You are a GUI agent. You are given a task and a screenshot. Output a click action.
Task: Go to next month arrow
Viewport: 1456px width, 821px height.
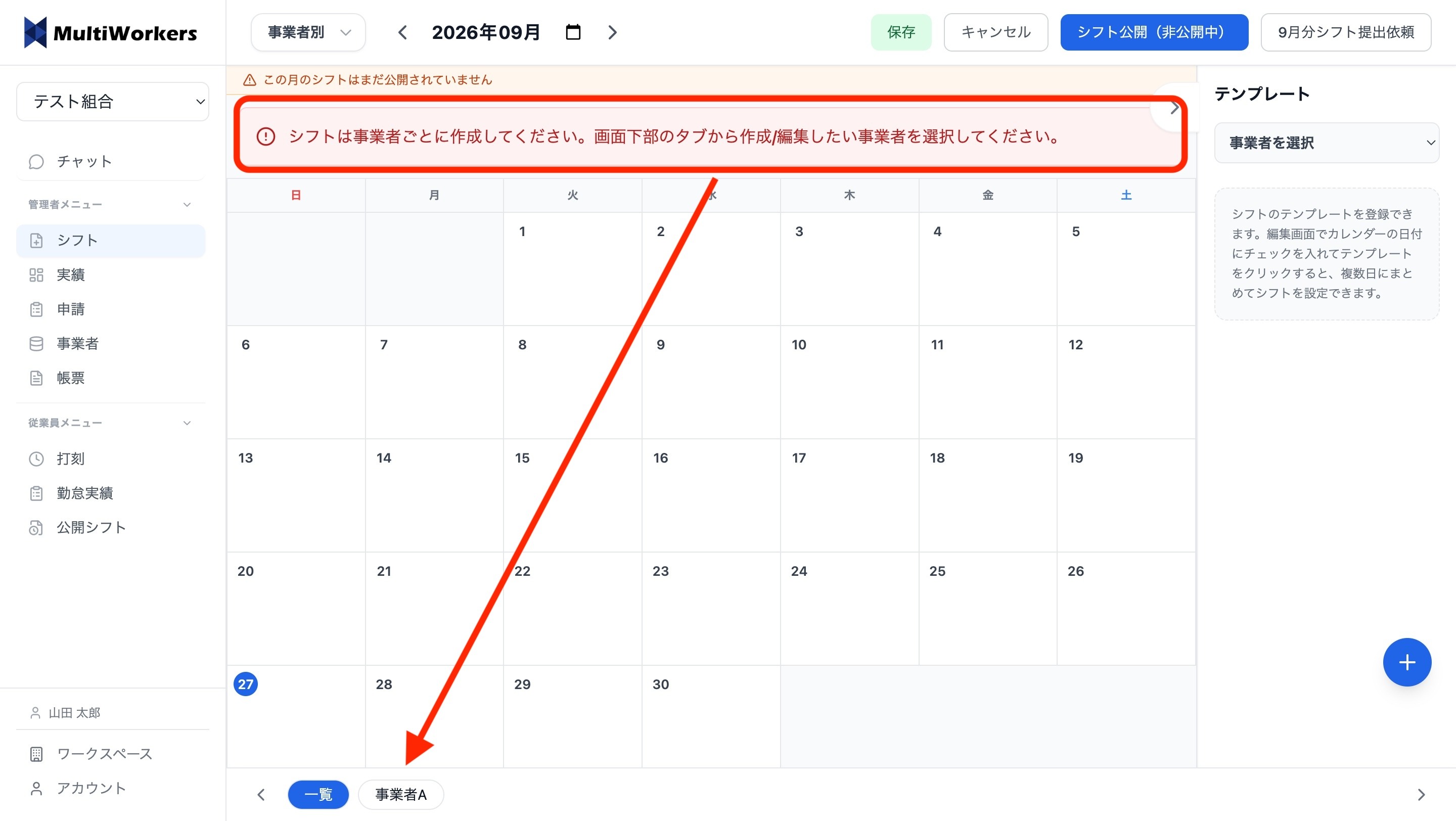(612, 32)
